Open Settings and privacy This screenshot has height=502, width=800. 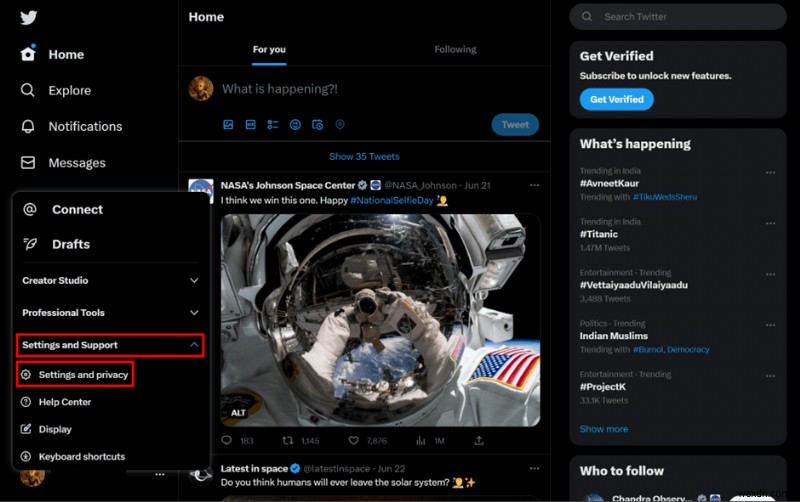[x=75, y=374]
